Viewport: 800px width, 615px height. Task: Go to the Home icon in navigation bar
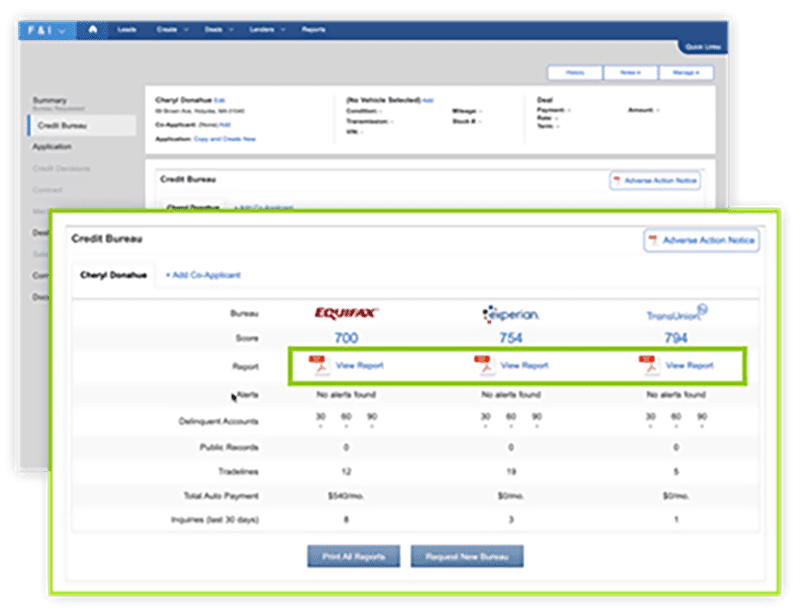(92, 30)
